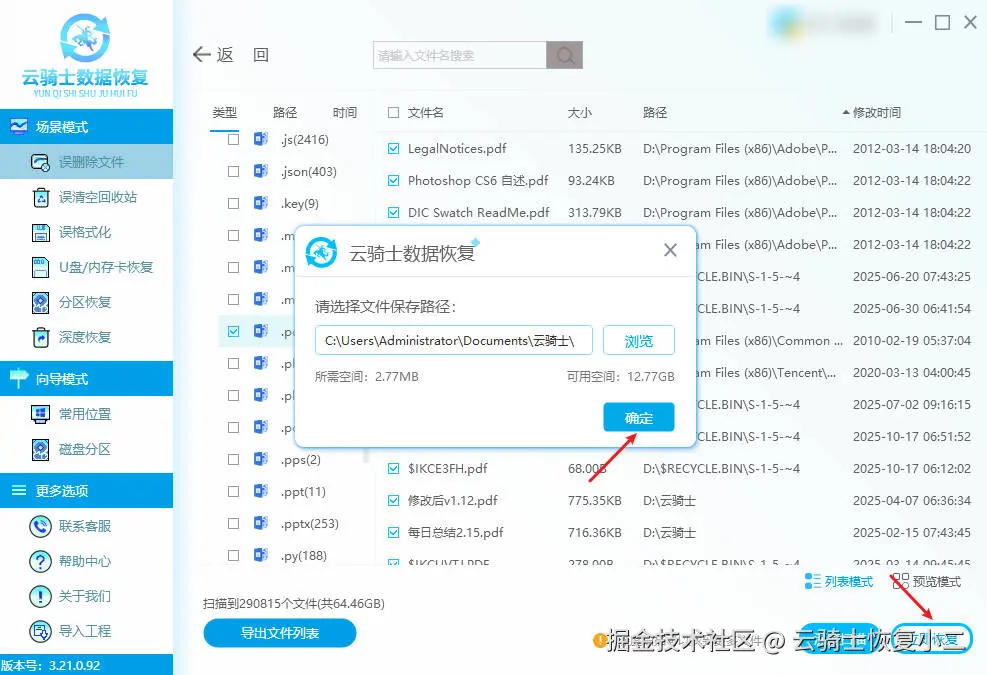The image size is (987, 675).
Task: Uncheck LegalNotices.pdf
Action: [x=393, y=149]
